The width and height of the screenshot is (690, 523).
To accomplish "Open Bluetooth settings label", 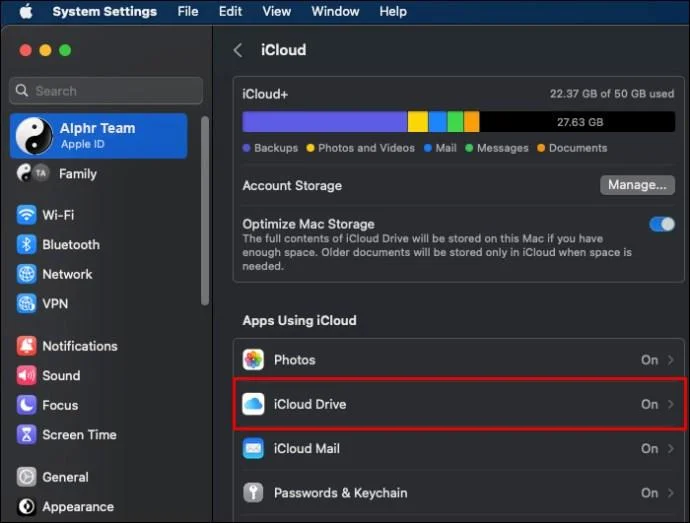I will coord(71,245).
